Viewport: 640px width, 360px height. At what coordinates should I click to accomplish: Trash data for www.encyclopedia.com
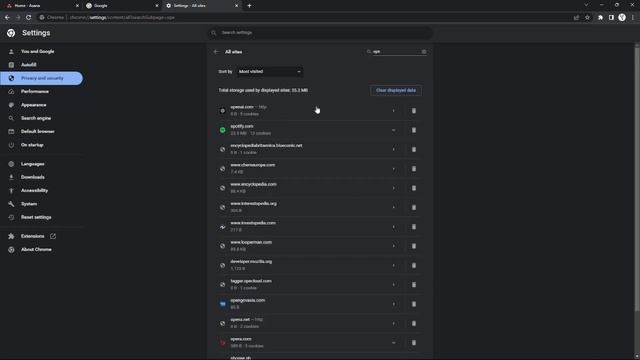pyautogui.click(x=413, y=188)
